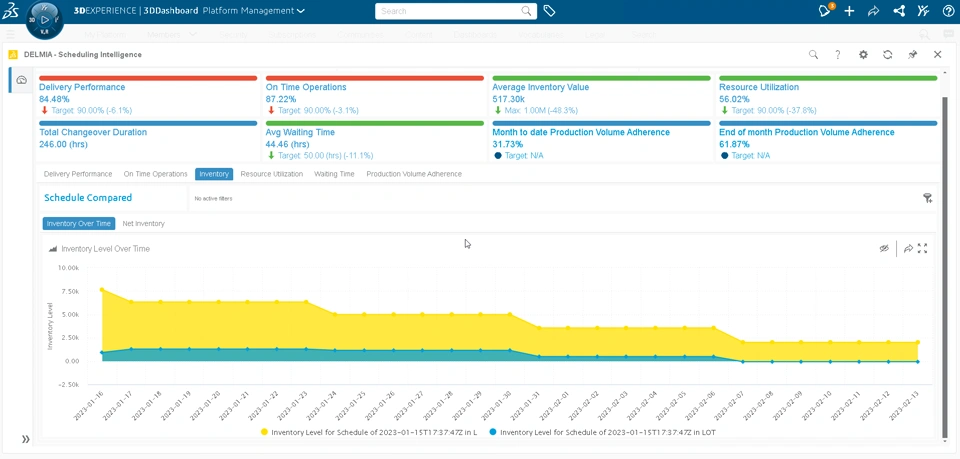Open the Delivery Performance tab
960x459 pixels.
click(78, 174)
